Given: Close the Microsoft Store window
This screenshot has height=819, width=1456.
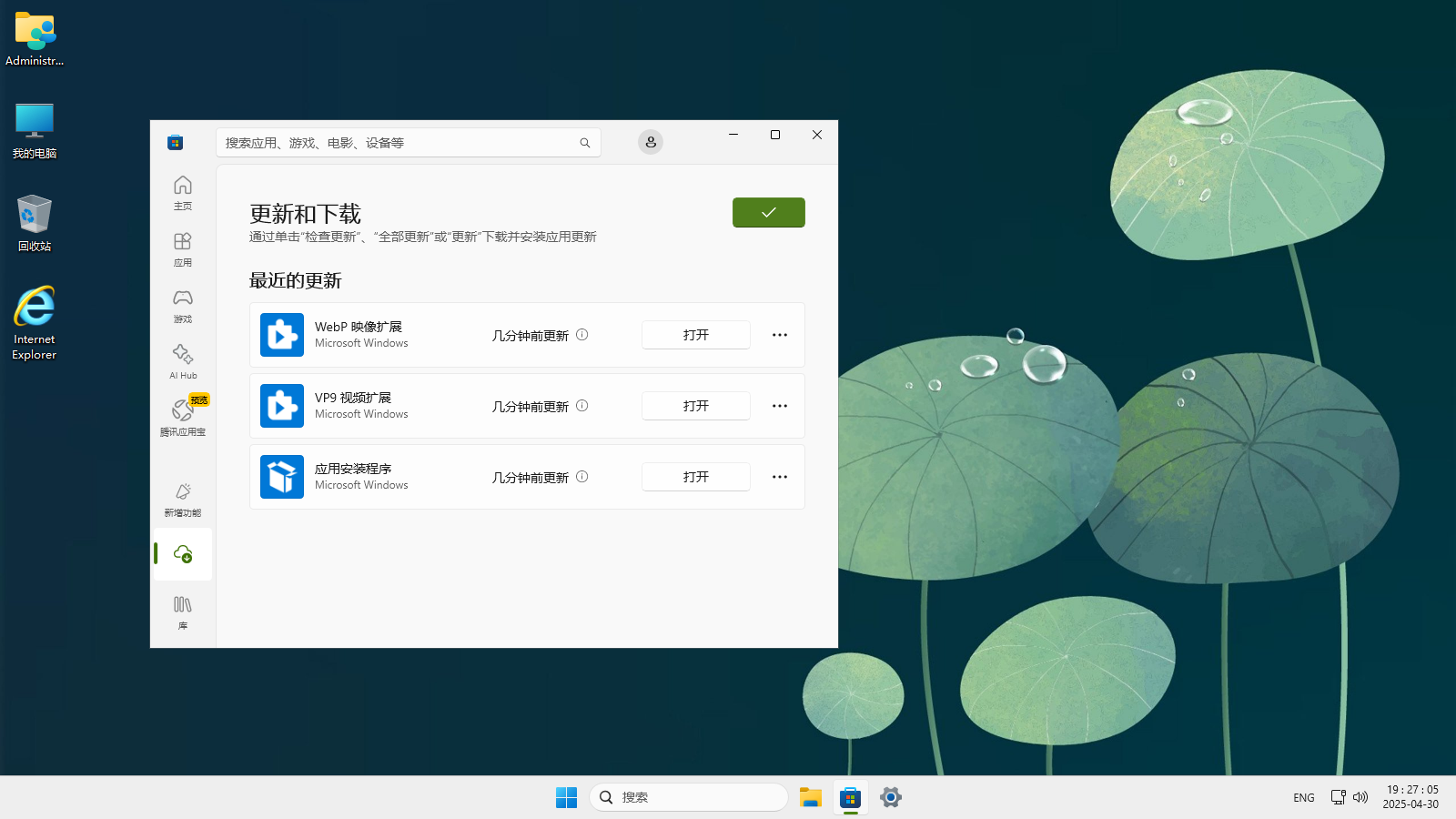Looking at the screenshot, I should click(817, 135).
